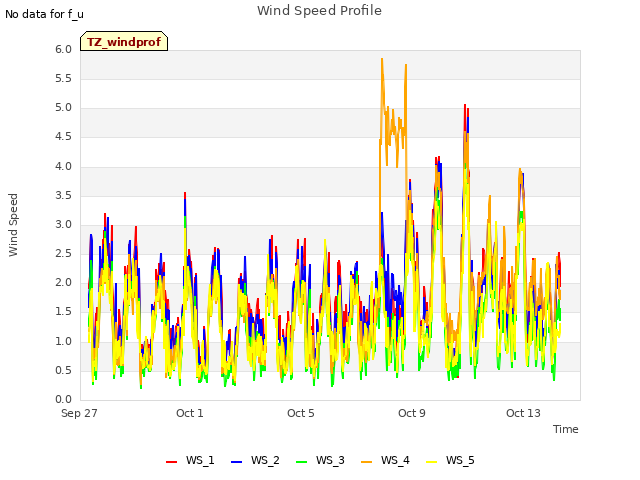640x480 pixels.
Task: Click the 1.0 y-axis tick label
Action: click(63, 342)
